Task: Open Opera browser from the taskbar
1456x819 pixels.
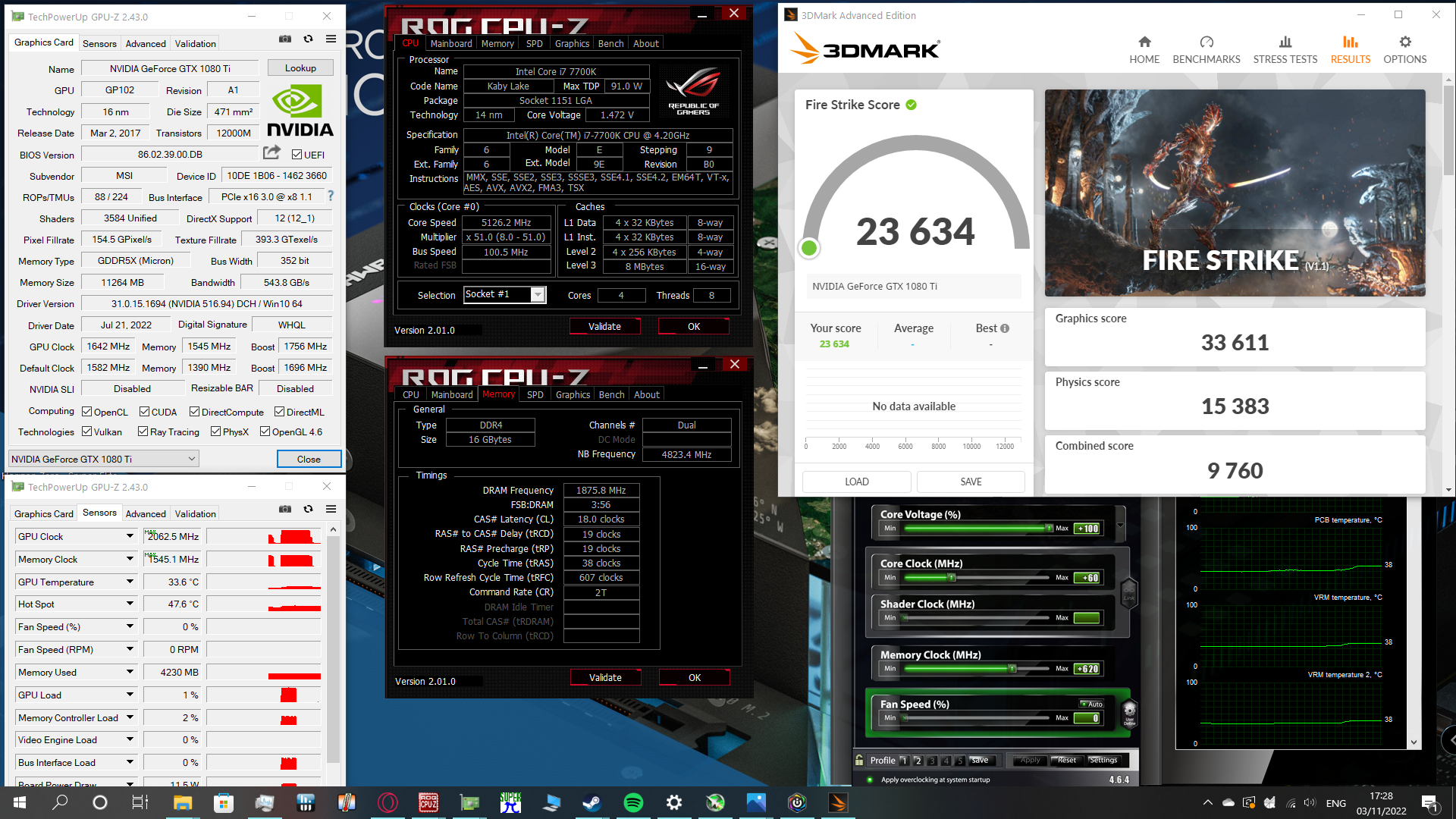Action: pos(388,802)
